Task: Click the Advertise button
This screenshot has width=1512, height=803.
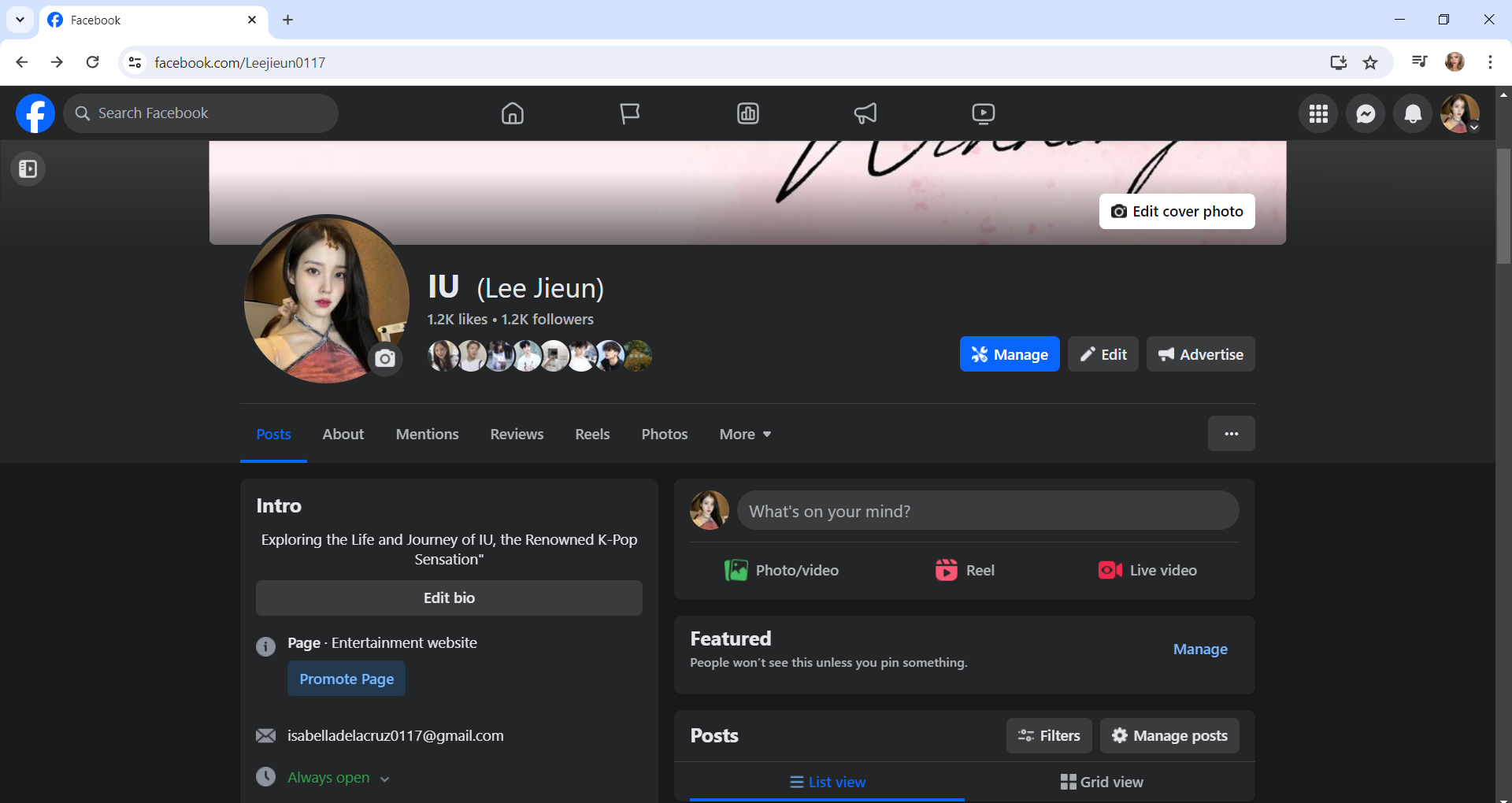Action: (x=1200, y=354)
